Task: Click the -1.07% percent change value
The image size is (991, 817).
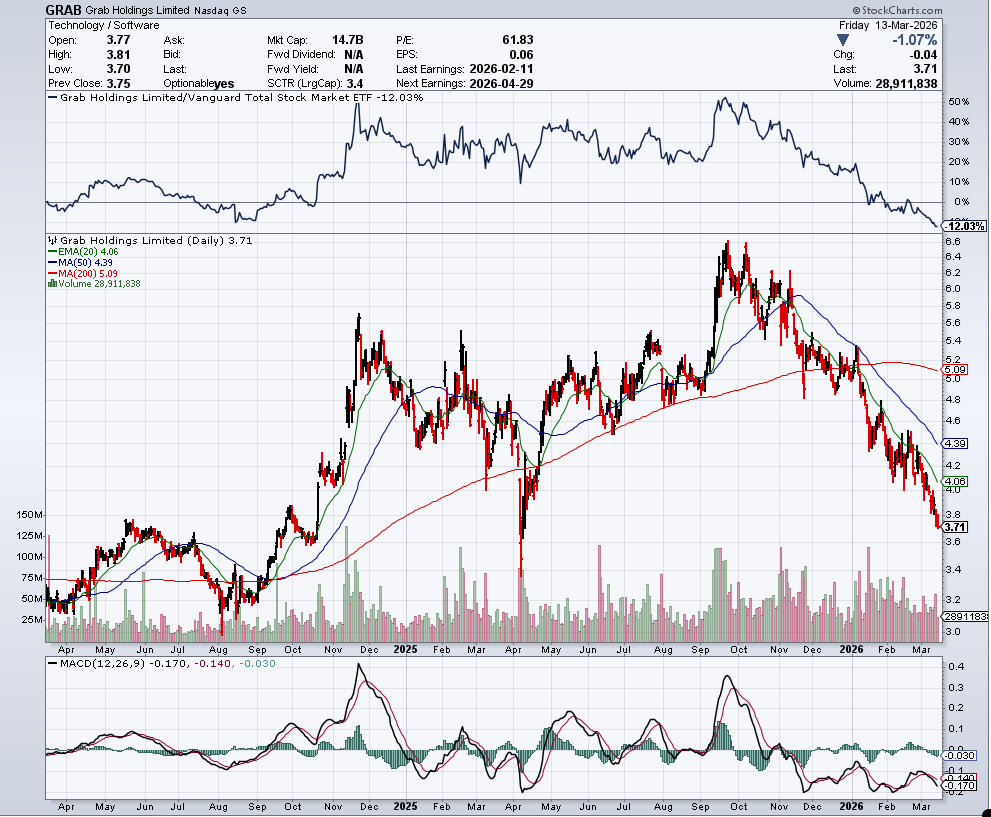Action: (x=915, y=40)
